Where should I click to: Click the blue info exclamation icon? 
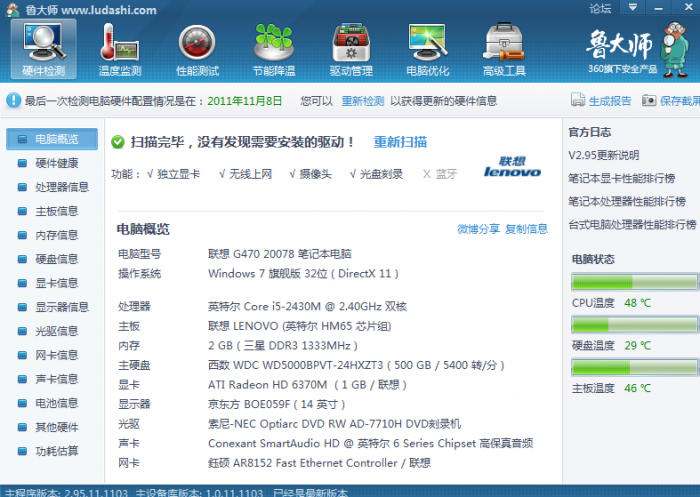tap(13, 100)
